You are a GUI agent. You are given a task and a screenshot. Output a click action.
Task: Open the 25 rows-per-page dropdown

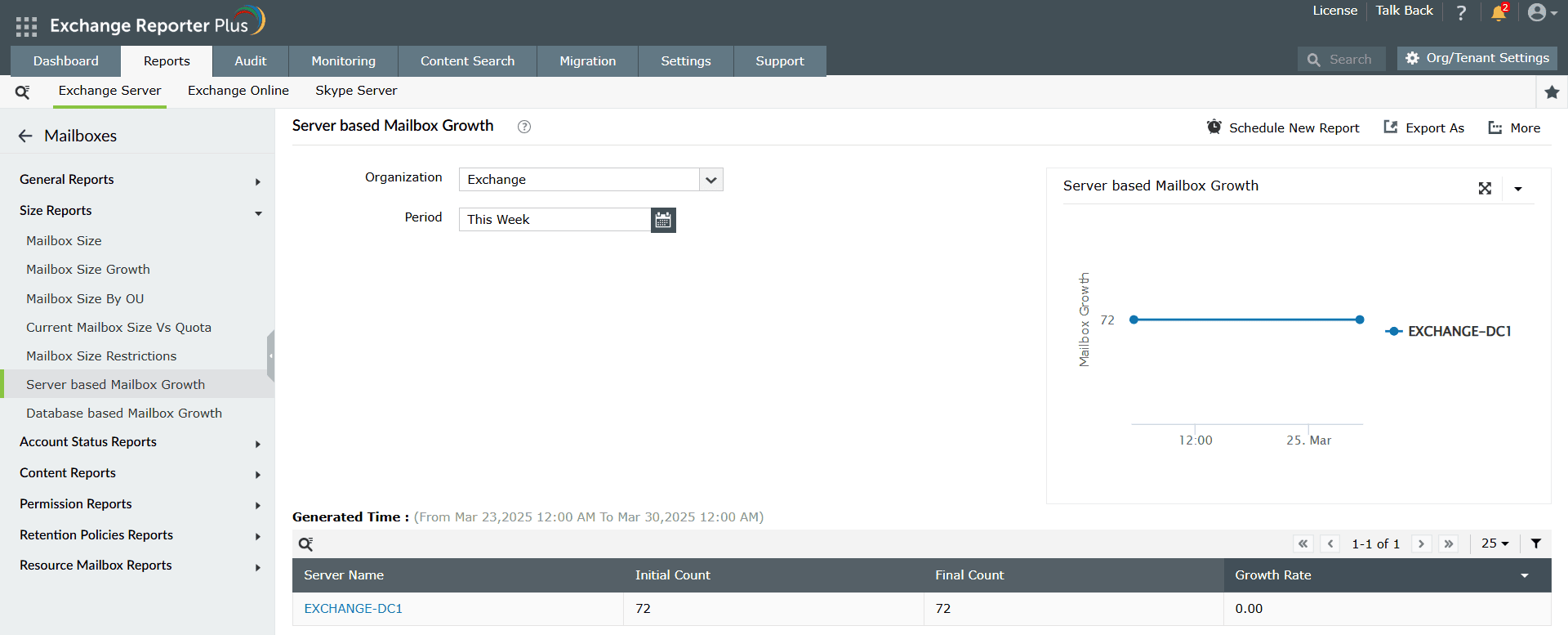click(1494, 543)
